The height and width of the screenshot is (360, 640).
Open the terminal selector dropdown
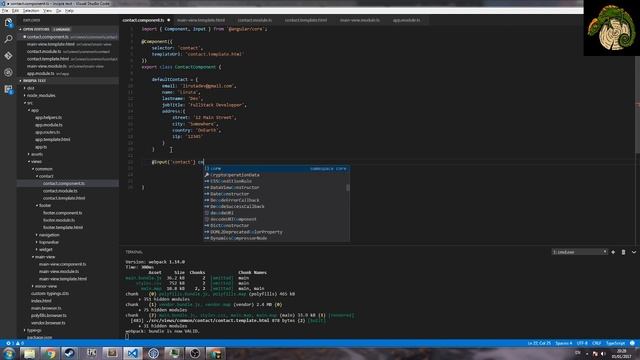click(579, 252)
